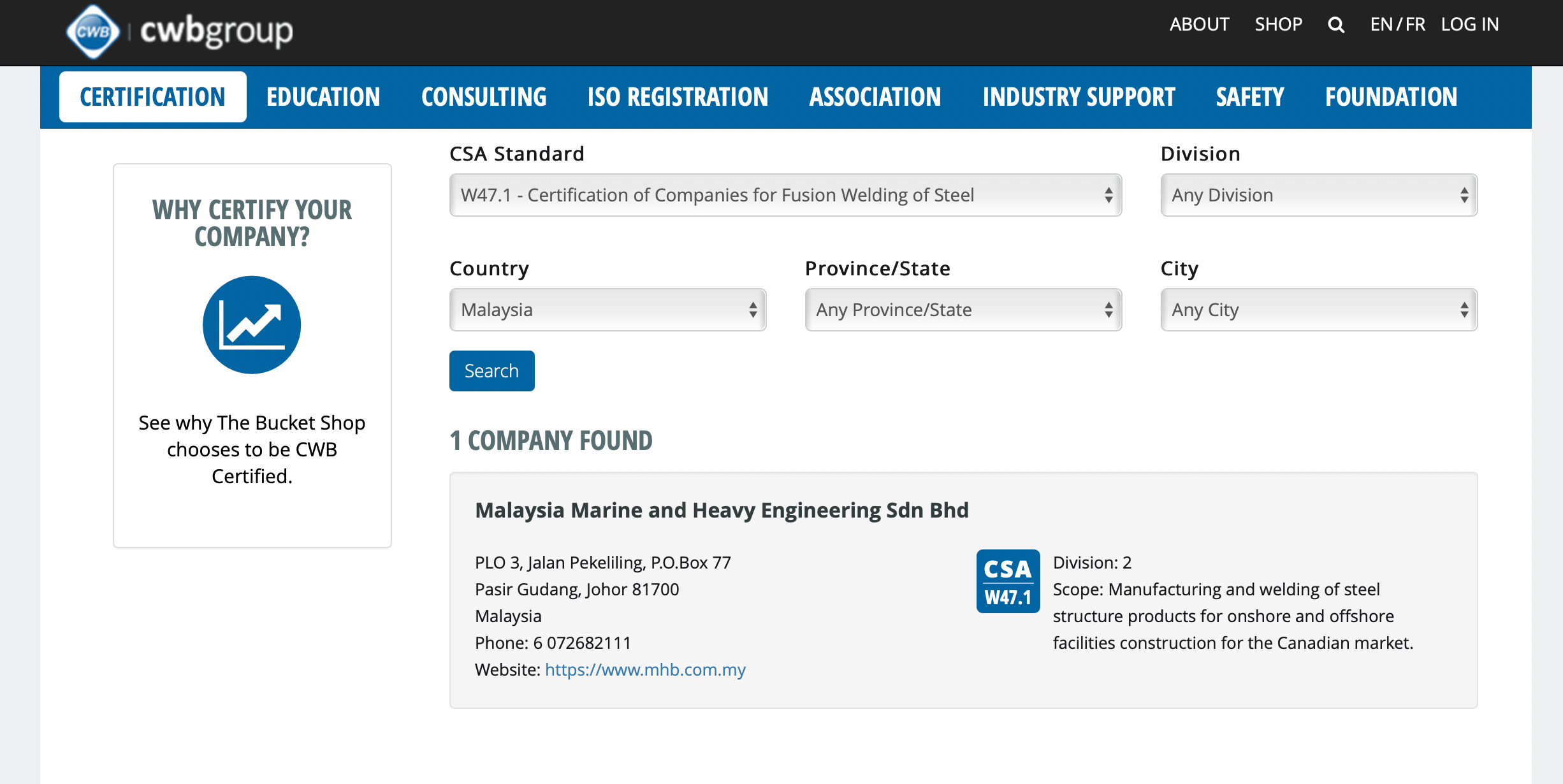Open the search magnifier icon
This screenshot has height=784, width=1563.
[x=1336, y=25]
